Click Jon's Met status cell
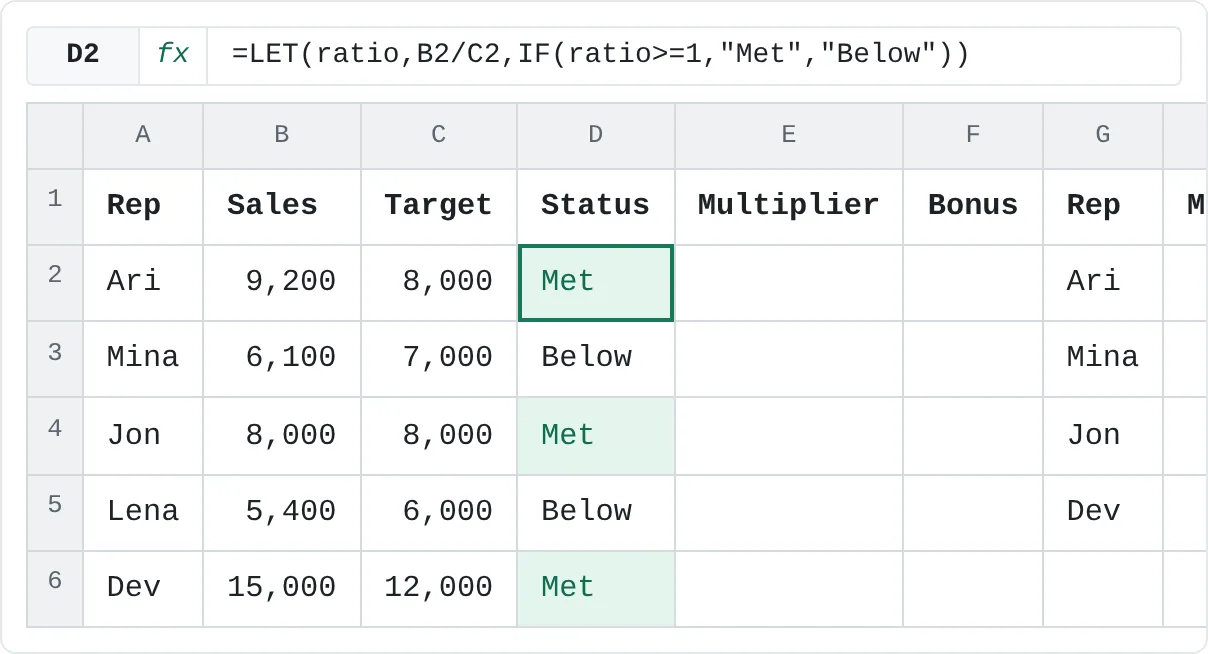The width and height of the screenshot is (1208, 654). coord(596,436)
